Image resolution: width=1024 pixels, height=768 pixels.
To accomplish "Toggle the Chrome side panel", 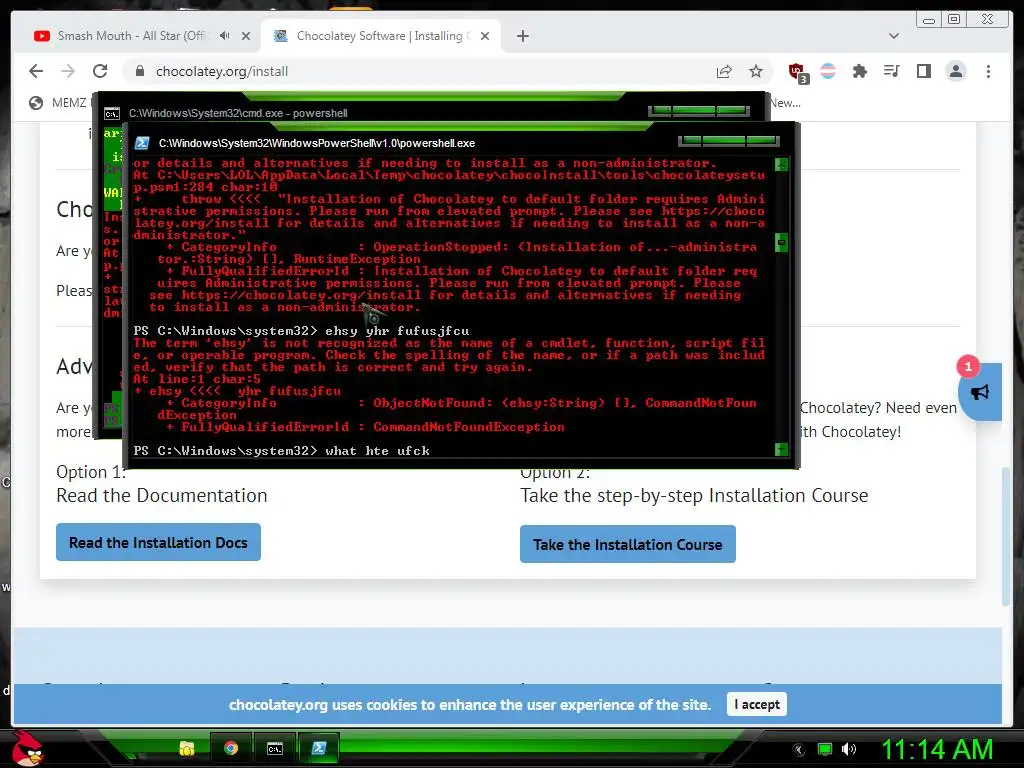I will [x=923, y=71].
